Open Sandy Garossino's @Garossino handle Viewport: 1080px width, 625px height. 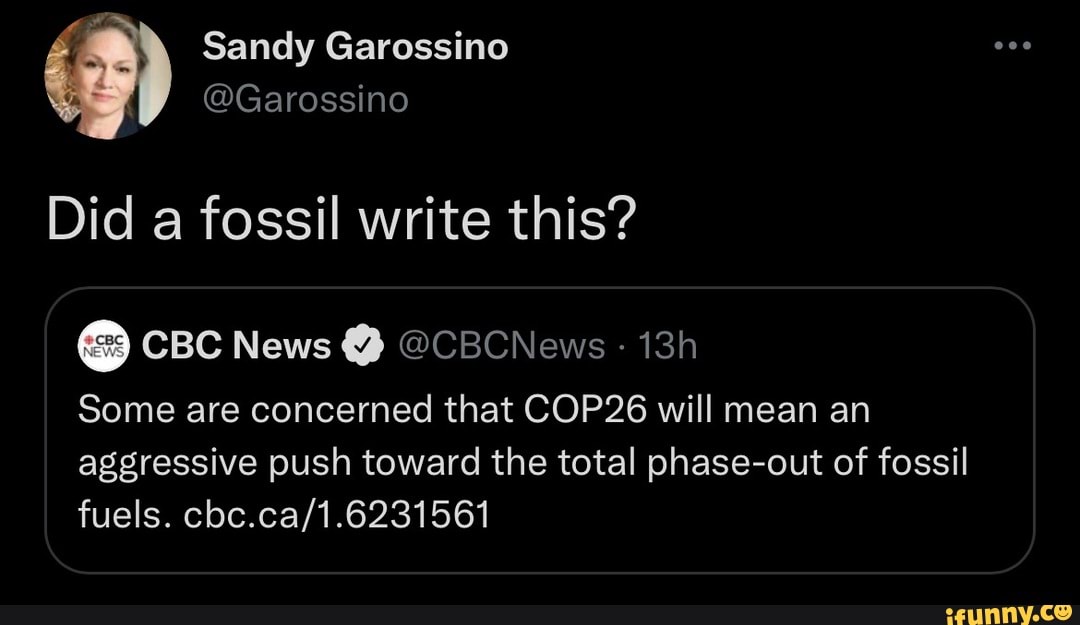pyautogui.click(x=305, y=99)
